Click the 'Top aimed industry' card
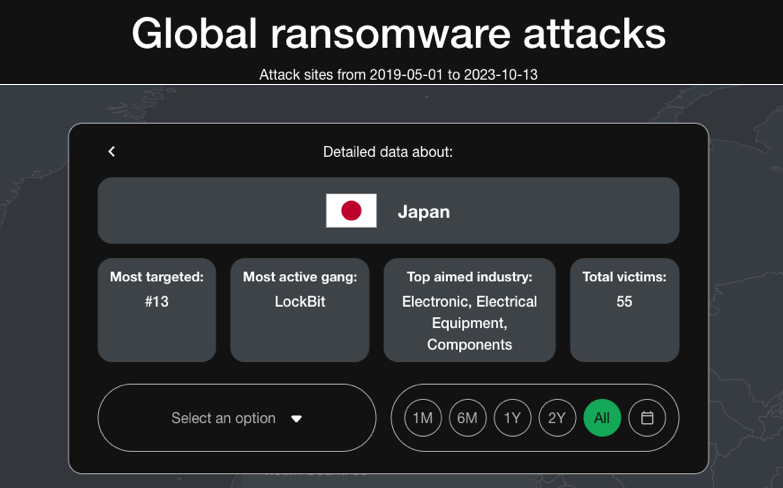 click(469, 310)
